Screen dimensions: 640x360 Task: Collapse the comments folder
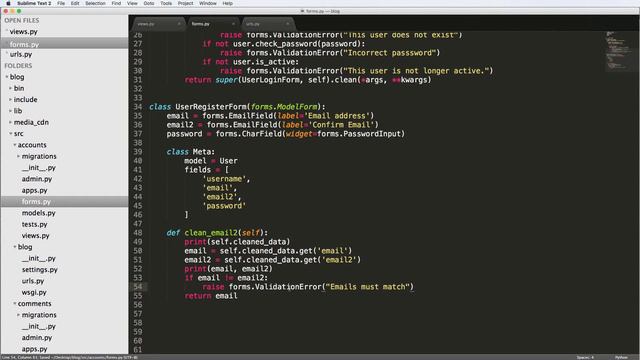pos(15,304)
